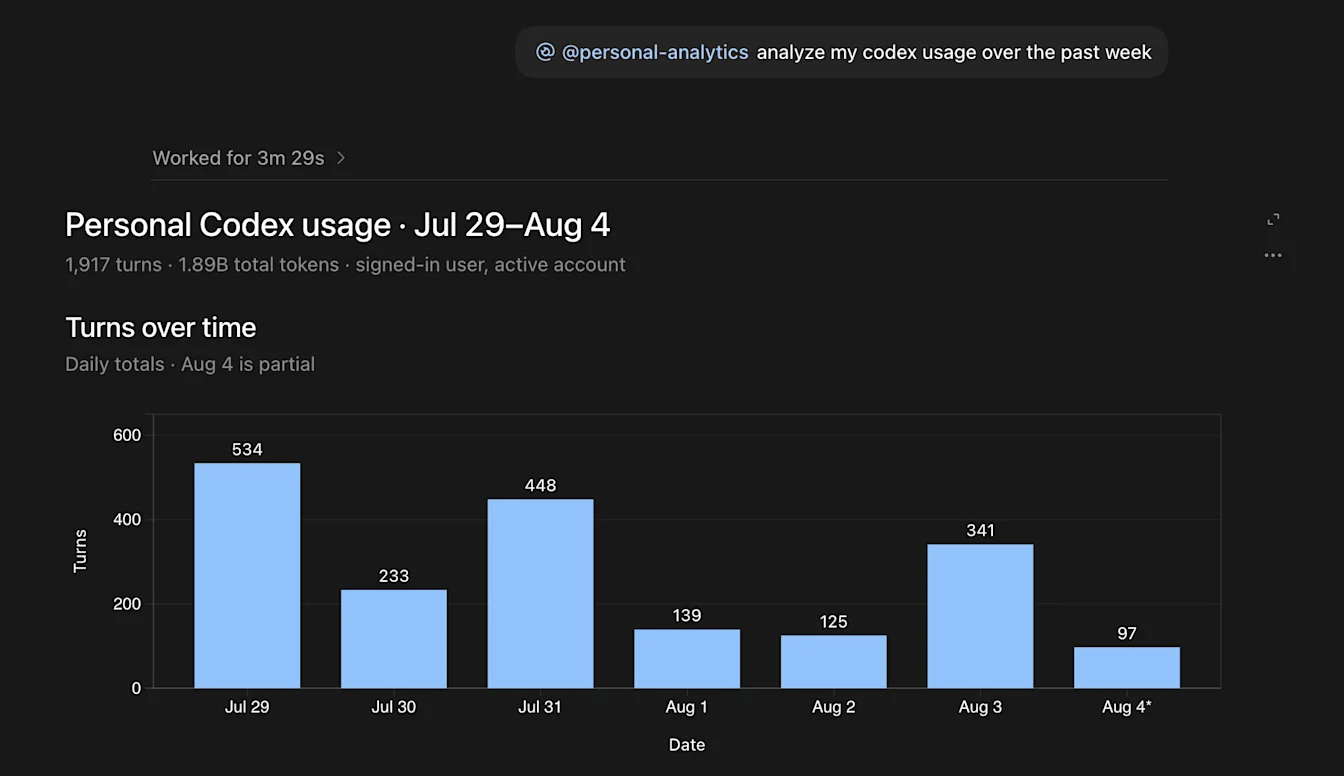Select the Aug 1 bar in the chart
Viewport: 1344px width, 776px height.
pyautogui.click(x=687, y=659)
